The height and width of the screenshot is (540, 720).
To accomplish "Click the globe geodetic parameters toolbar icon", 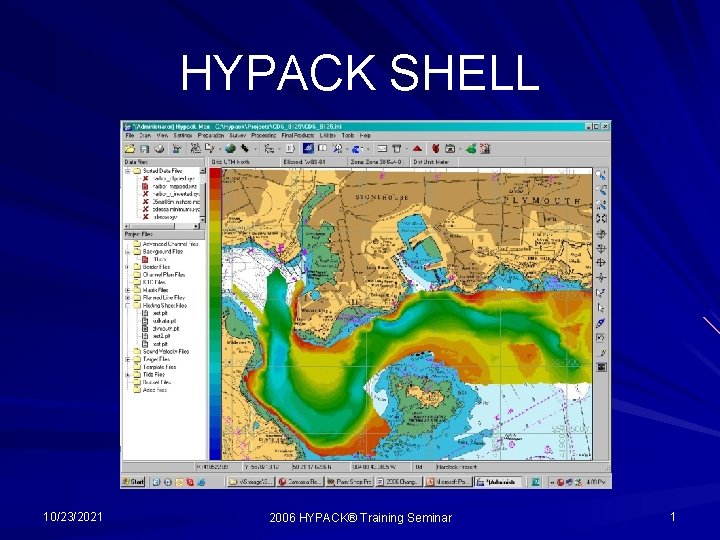I will point(231,148).
